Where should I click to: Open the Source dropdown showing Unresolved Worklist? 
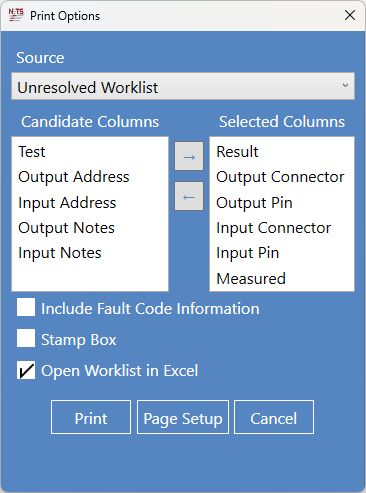(183, 86)
